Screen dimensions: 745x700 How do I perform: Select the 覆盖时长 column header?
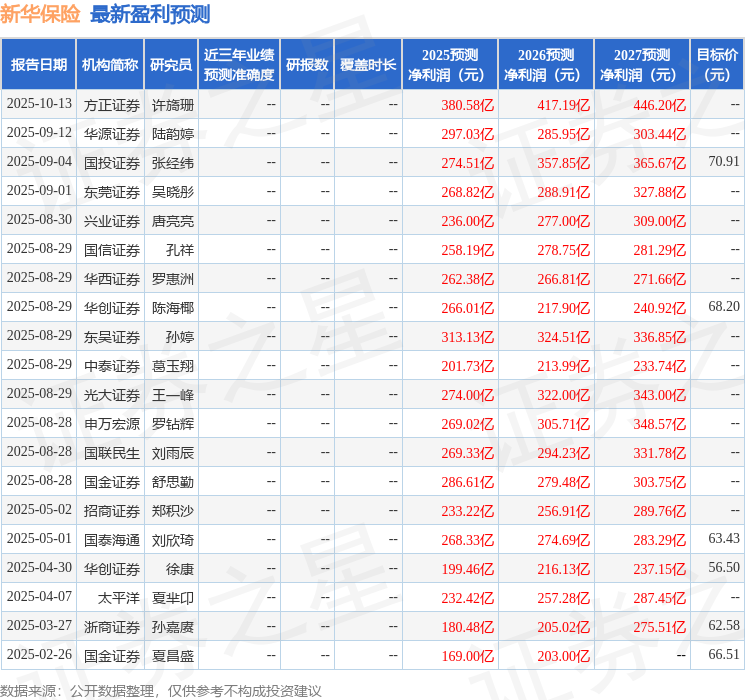point(368,65)
